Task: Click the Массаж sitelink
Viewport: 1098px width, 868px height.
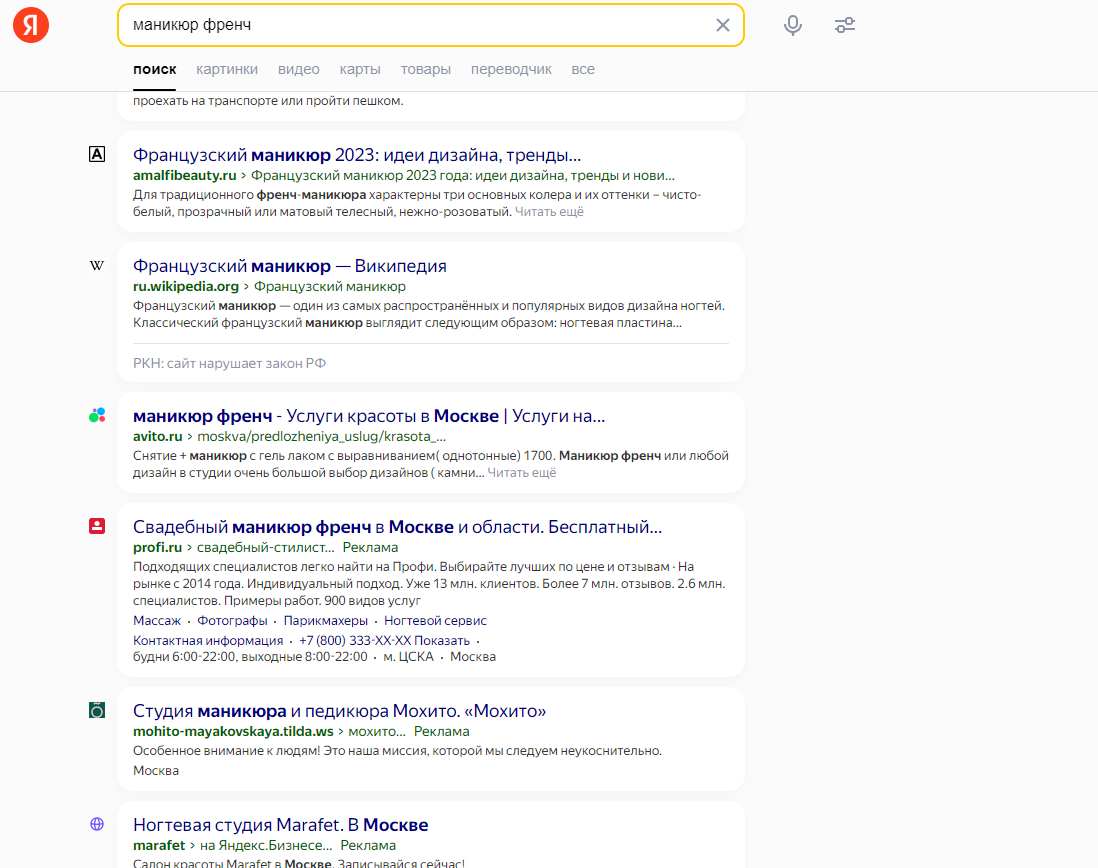Action: click(157, 620)
